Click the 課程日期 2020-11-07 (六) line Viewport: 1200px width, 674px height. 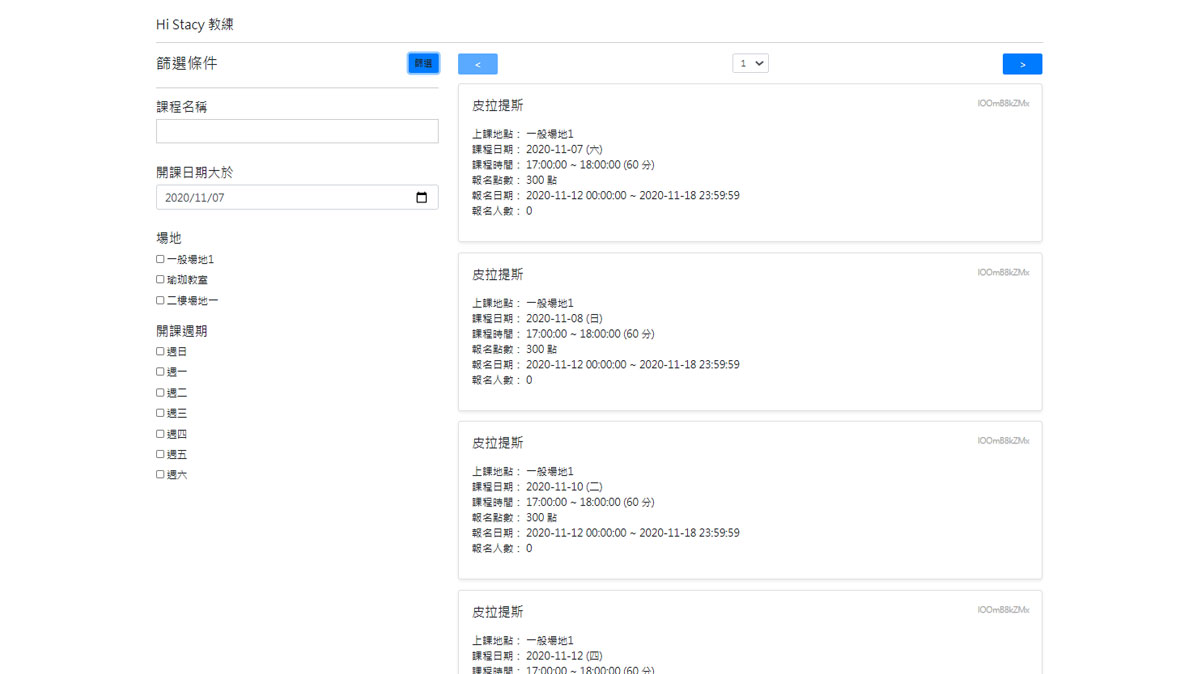[x=537, y=149]
